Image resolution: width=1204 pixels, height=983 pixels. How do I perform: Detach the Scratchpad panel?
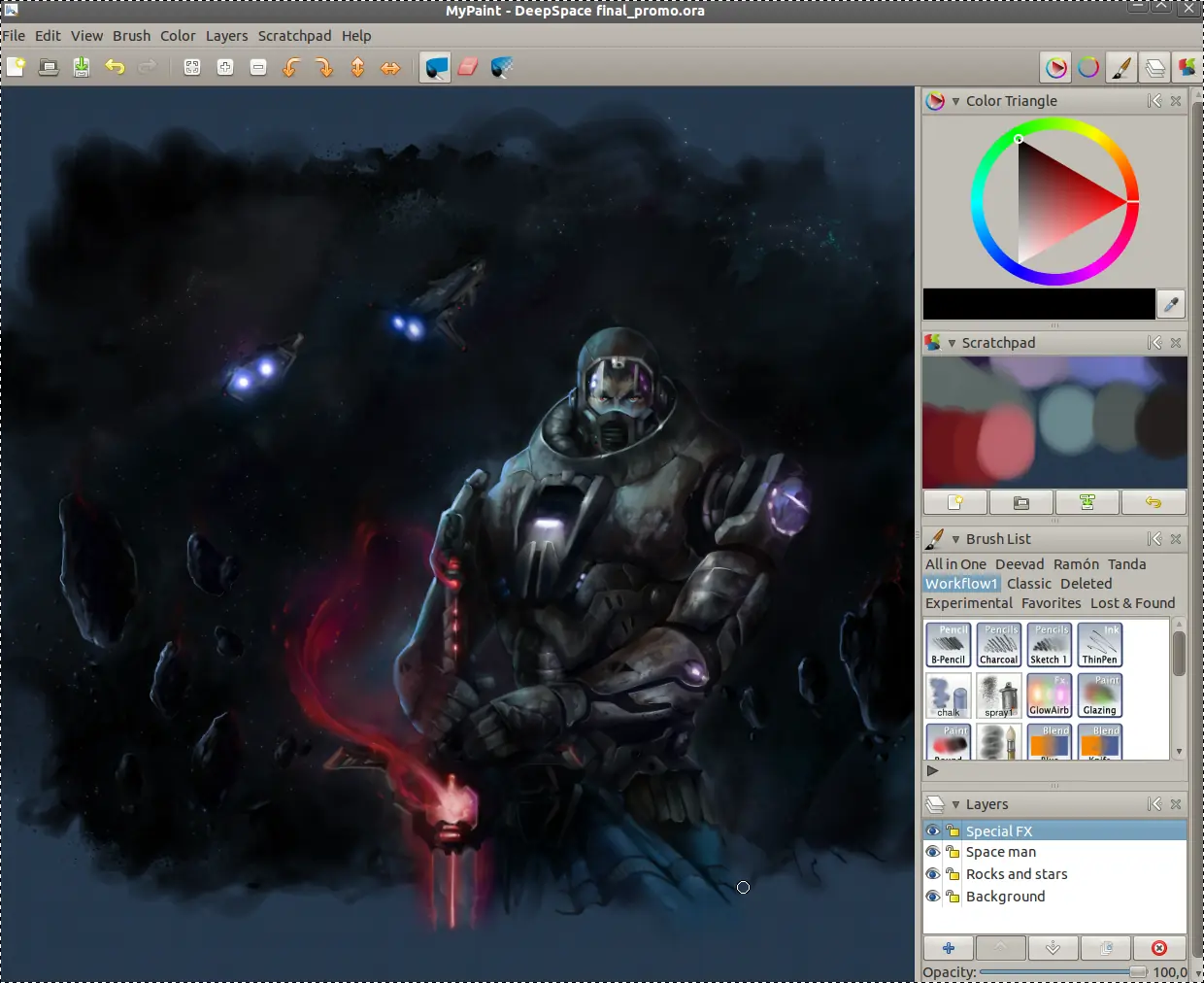click(x=1154, y=343)
